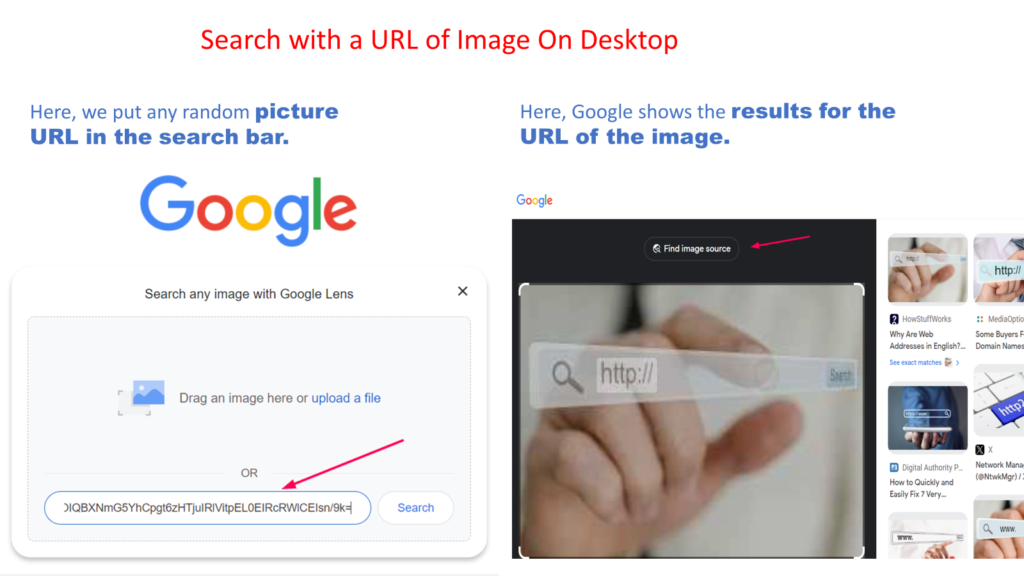The width and height of the screenshot is (1024, 576).
Task: Click the See exact matches link
Action: 916,362
